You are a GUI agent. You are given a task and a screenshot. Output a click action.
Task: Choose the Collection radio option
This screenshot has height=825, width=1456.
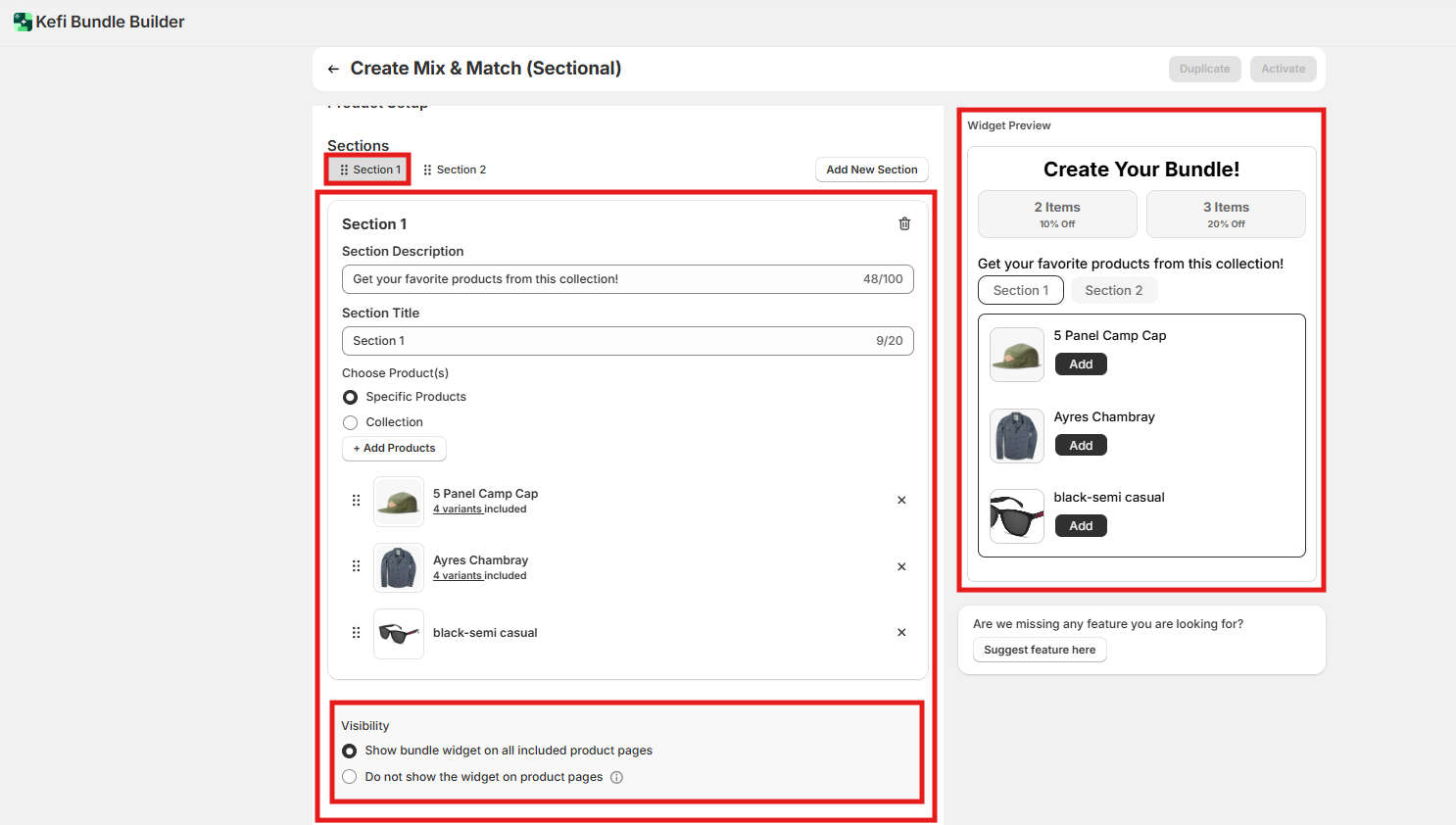pyautogui.click(x=350, y=422)
